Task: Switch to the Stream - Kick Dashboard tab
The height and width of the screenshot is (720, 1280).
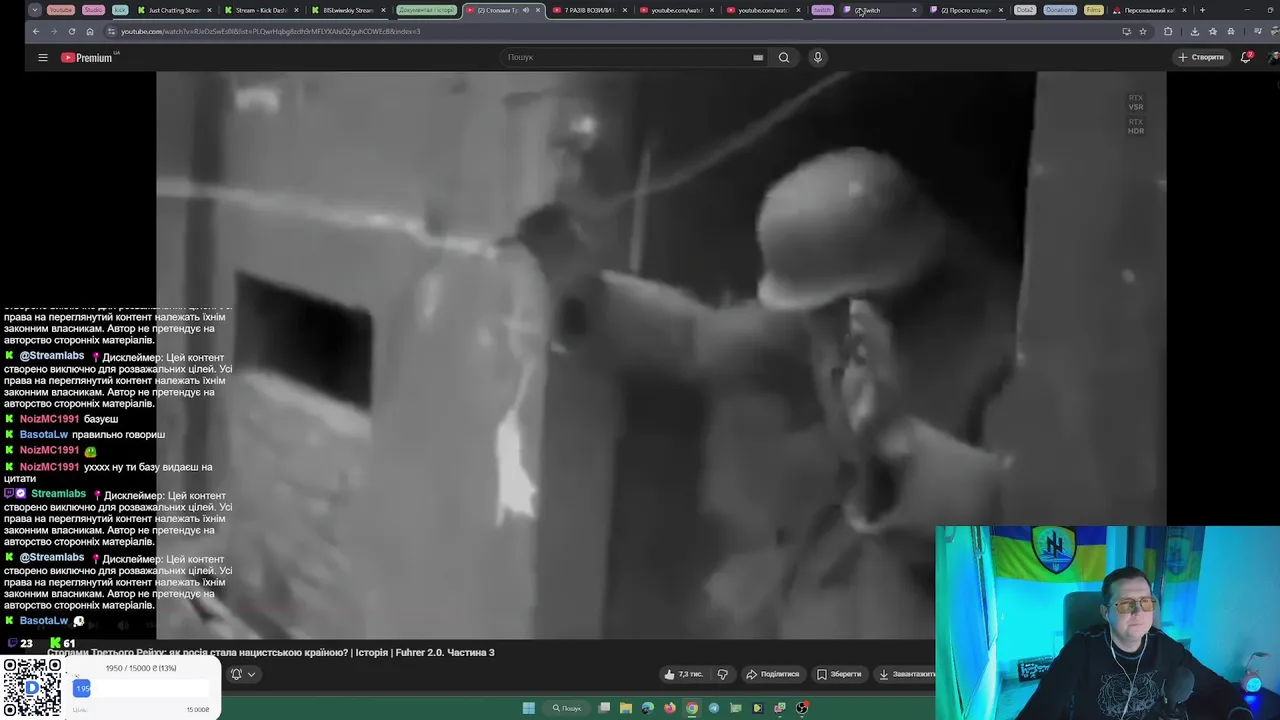Action: (x=262, y=10)
